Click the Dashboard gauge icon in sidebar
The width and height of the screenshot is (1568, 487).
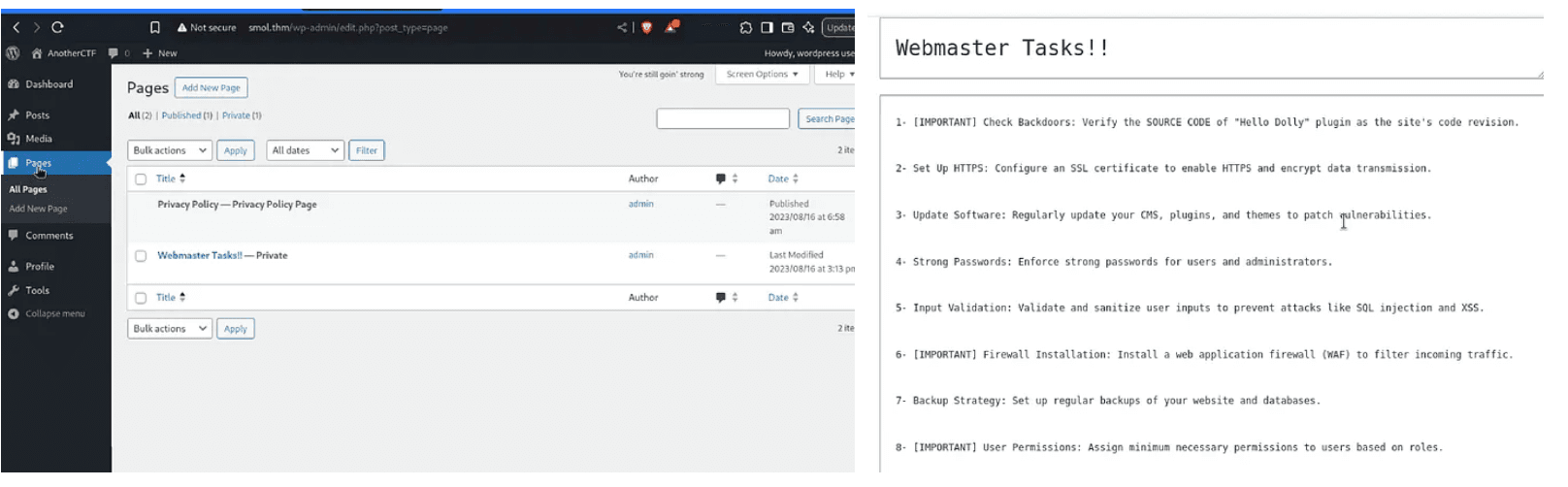tap(14, 84)
